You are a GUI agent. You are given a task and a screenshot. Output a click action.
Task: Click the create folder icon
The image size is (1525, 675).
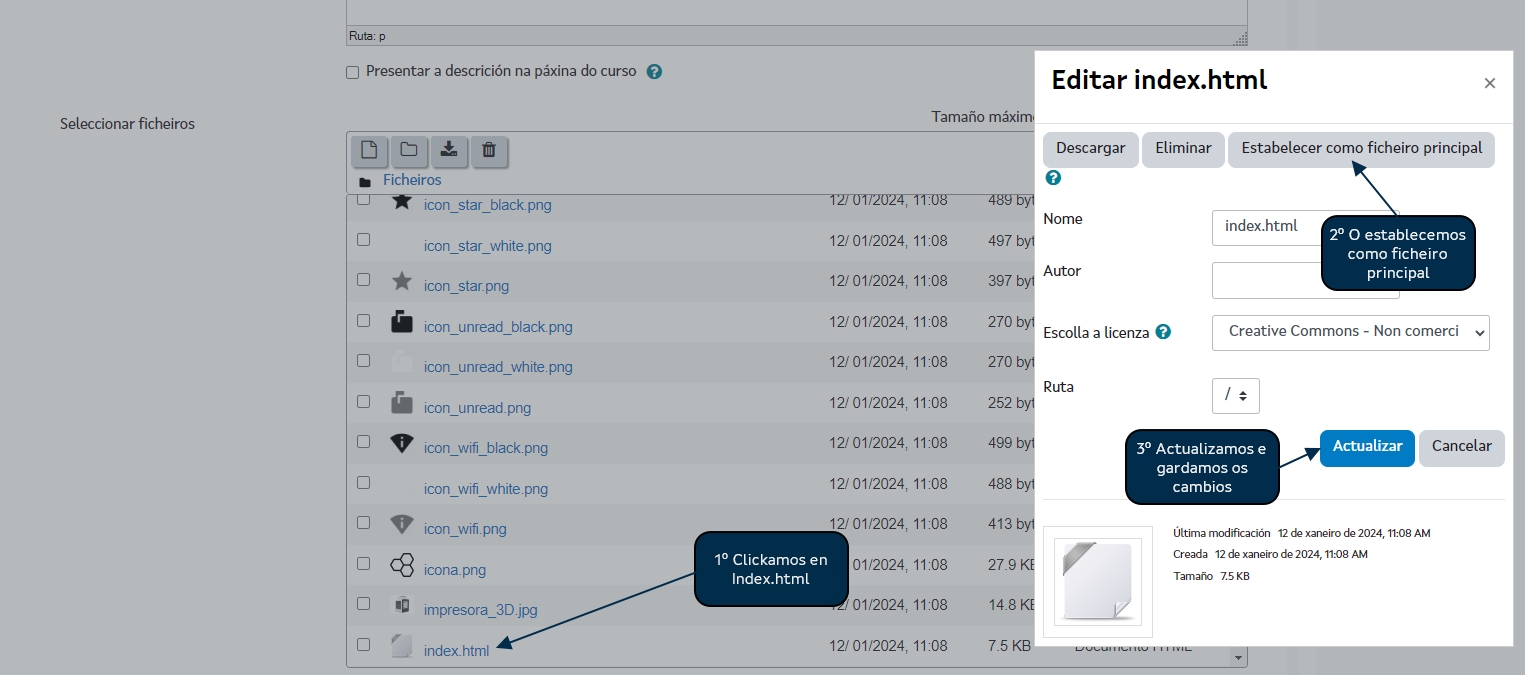pyautogui.click(x=409, y=150)
